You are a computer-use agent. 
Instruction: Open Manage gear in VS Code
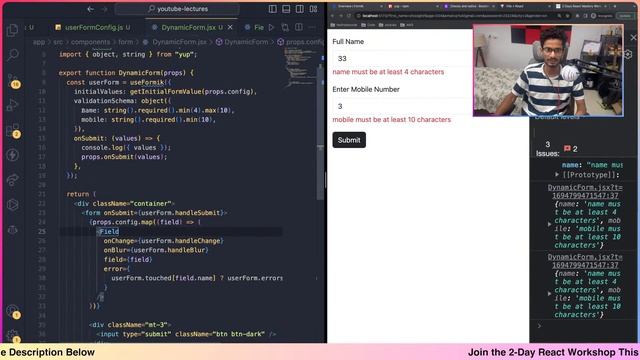pos(13,336)
